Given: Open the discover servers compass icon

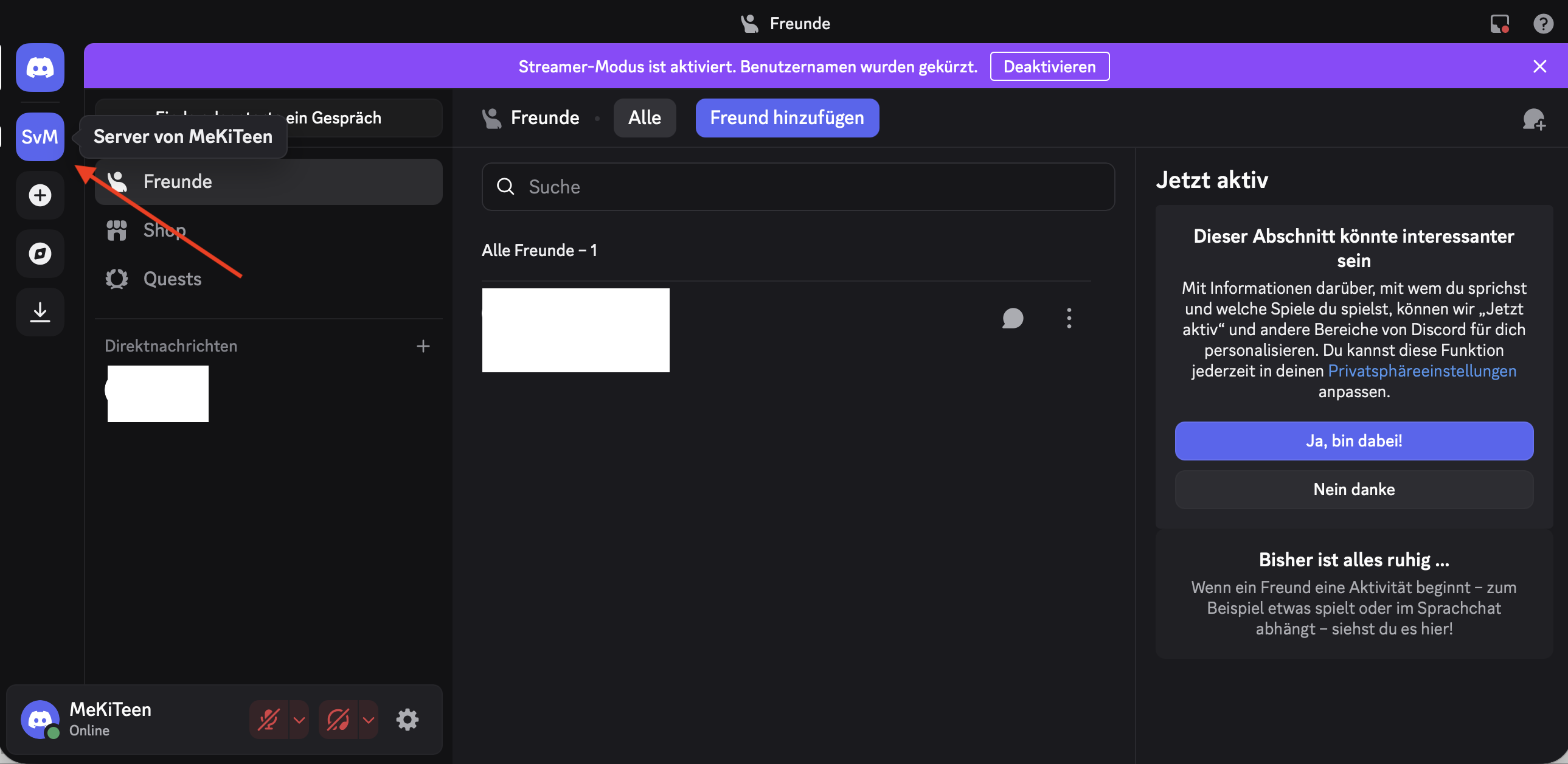Looking at the screenshot, I should coord(40,253).
